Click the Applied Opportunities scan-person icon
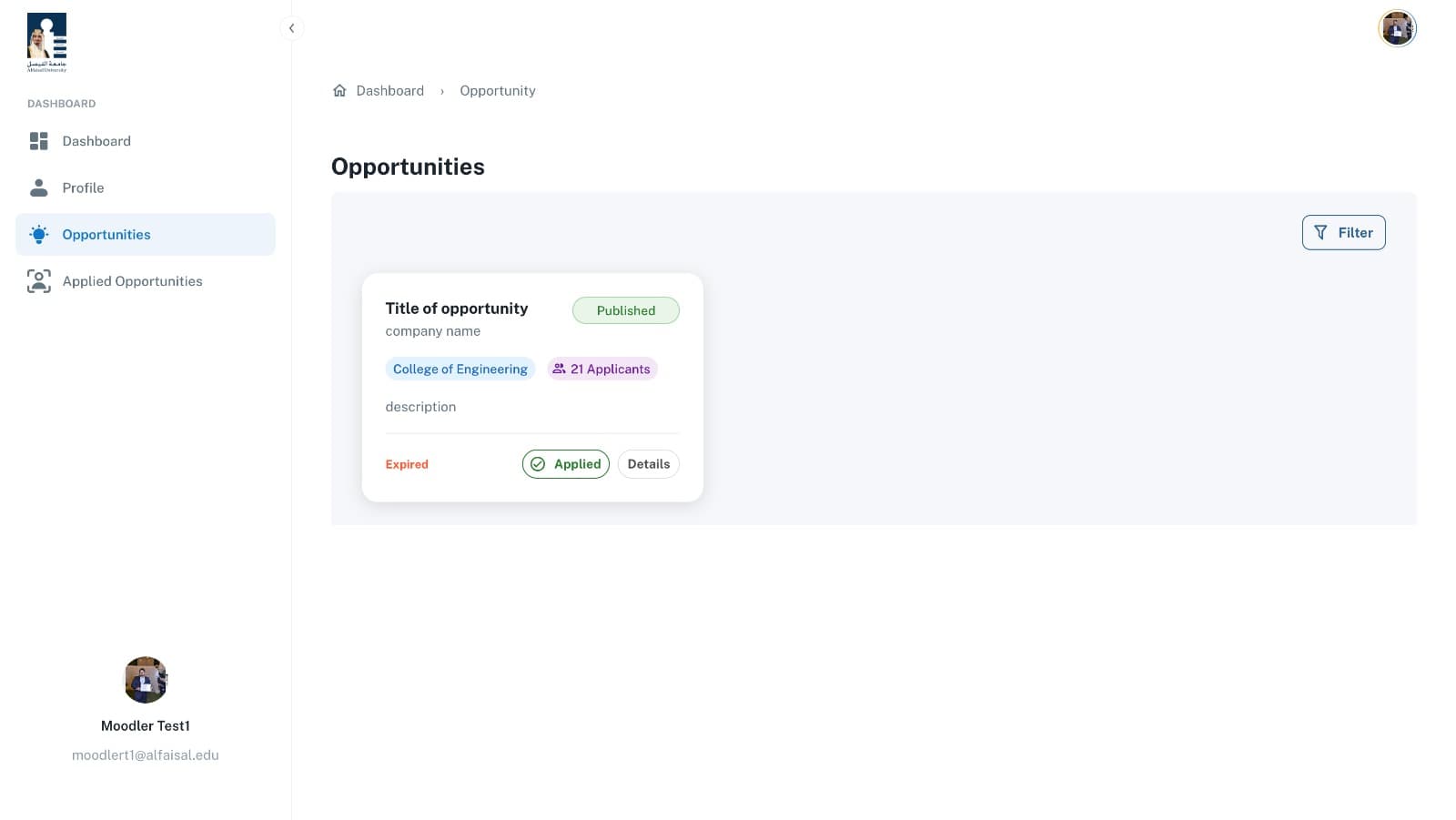 coord(38,281)
